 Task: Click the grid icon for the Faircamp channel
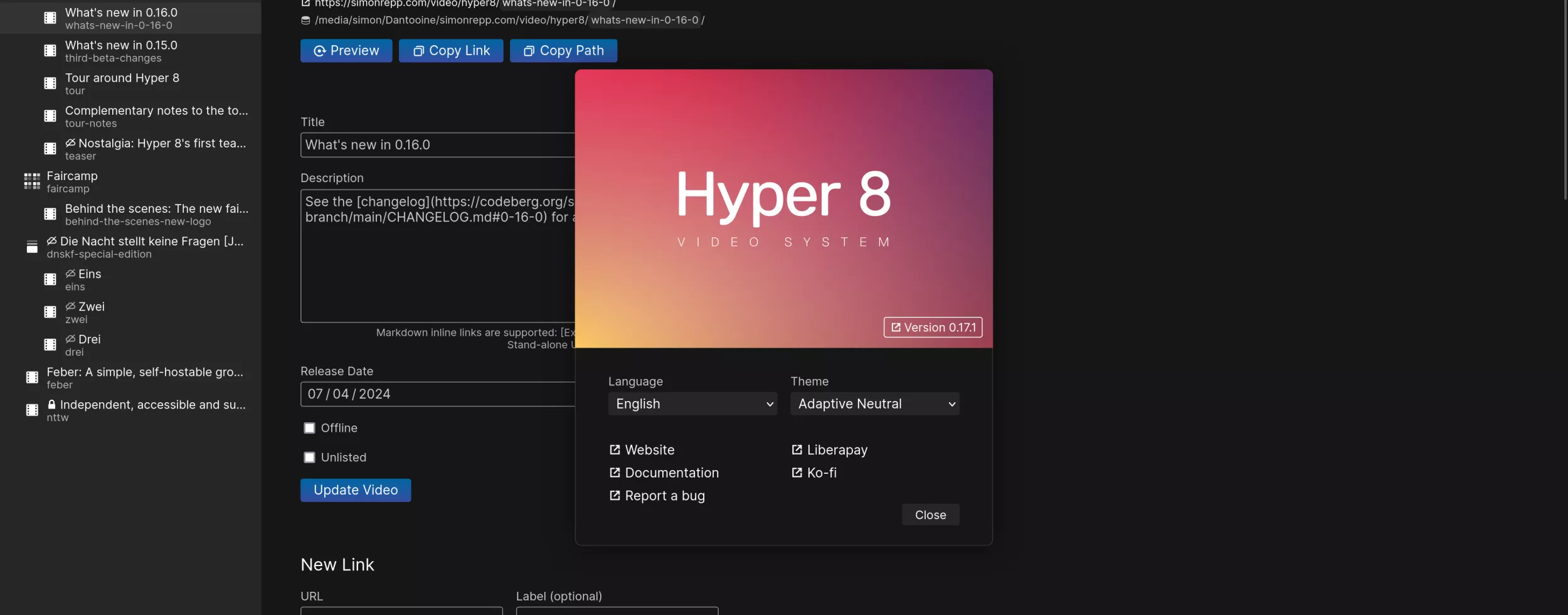point(31,181)
